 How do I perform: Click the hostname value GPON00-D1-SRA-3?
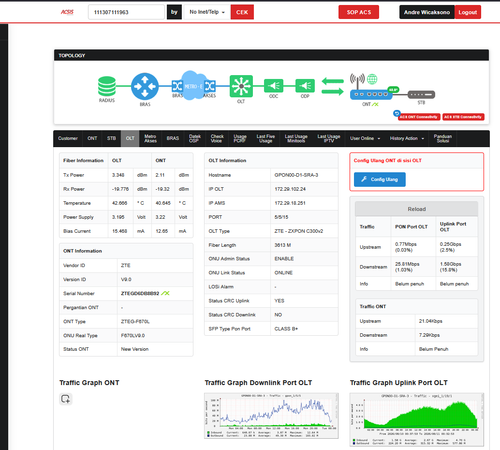[296, 175]
